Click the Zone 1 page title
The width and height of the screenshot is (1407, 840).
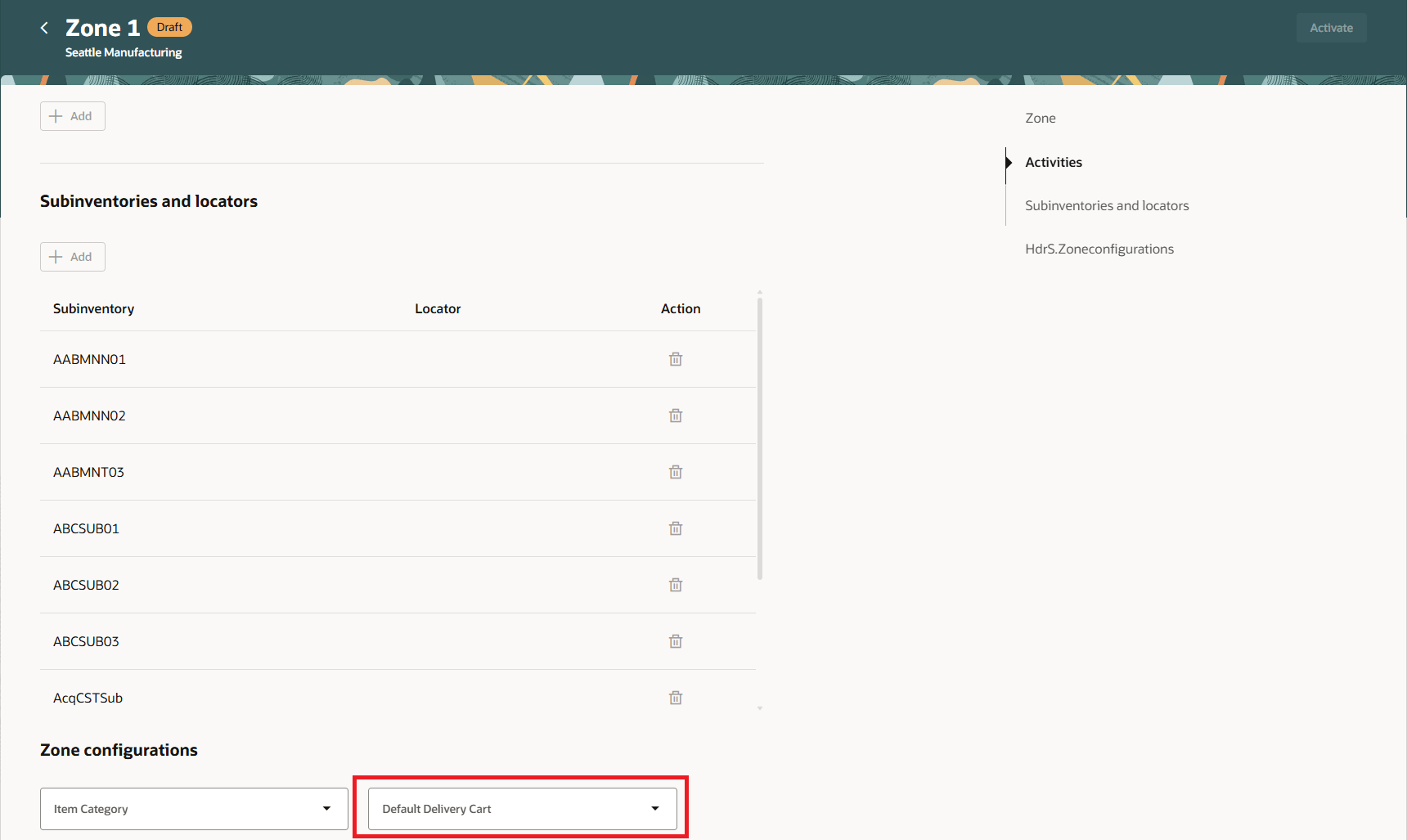(x=102, y=28)
